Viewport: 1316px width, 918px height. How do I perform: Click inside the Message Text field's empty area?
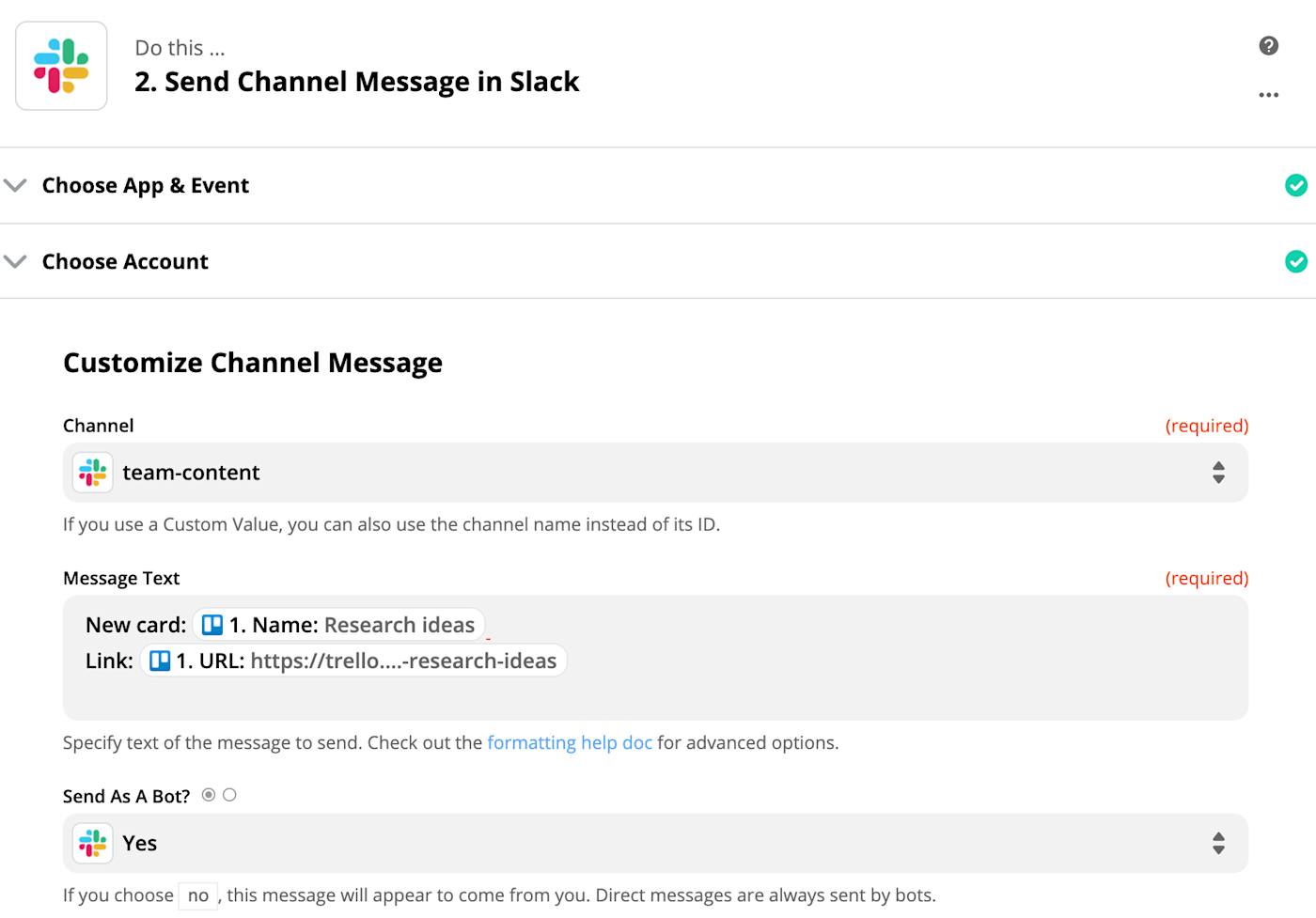click(655, 698)
